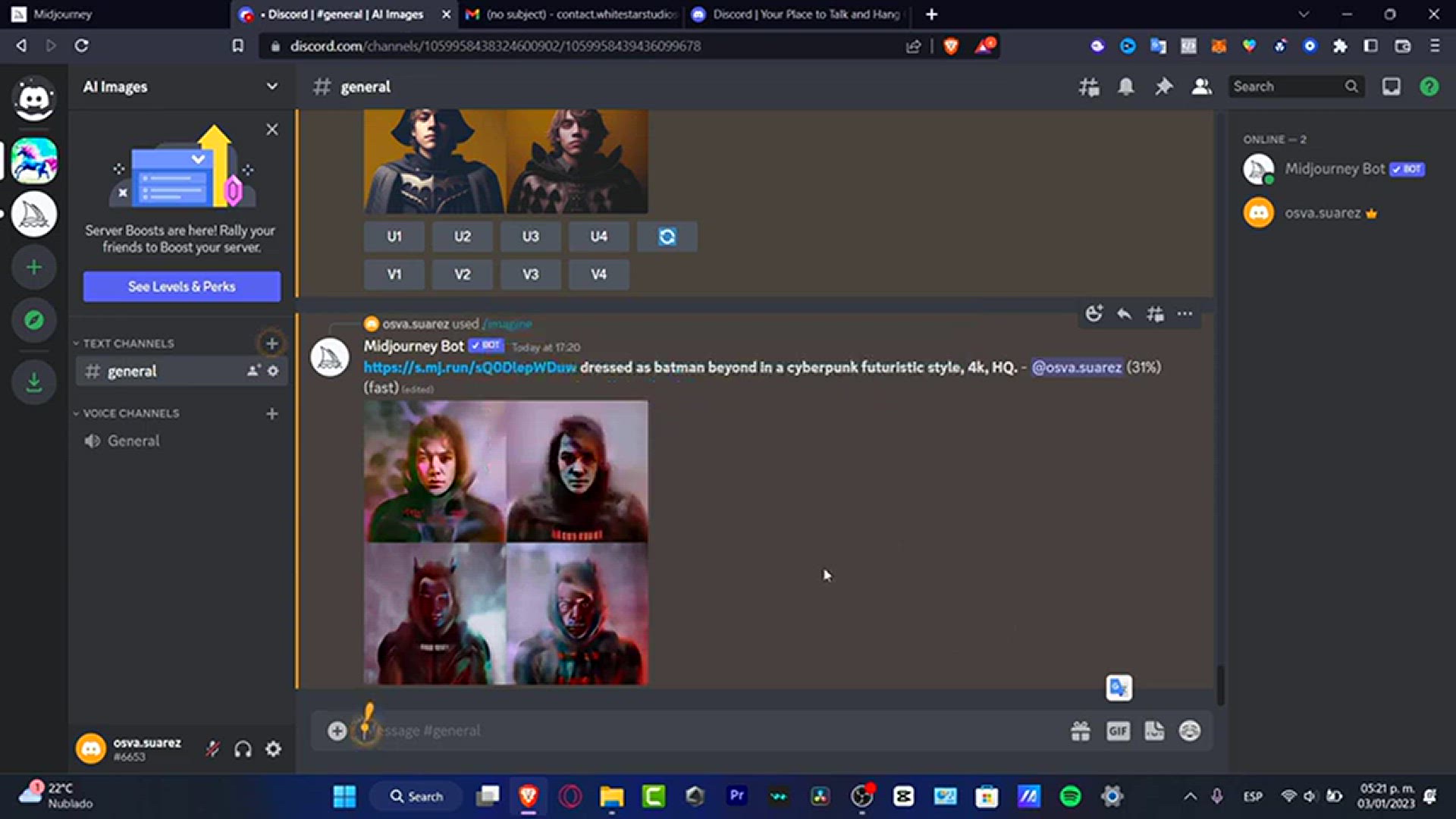Click the @osva.suarez mention
The width and height of the screenshot is (1456, 819).
click(1077, 367)
